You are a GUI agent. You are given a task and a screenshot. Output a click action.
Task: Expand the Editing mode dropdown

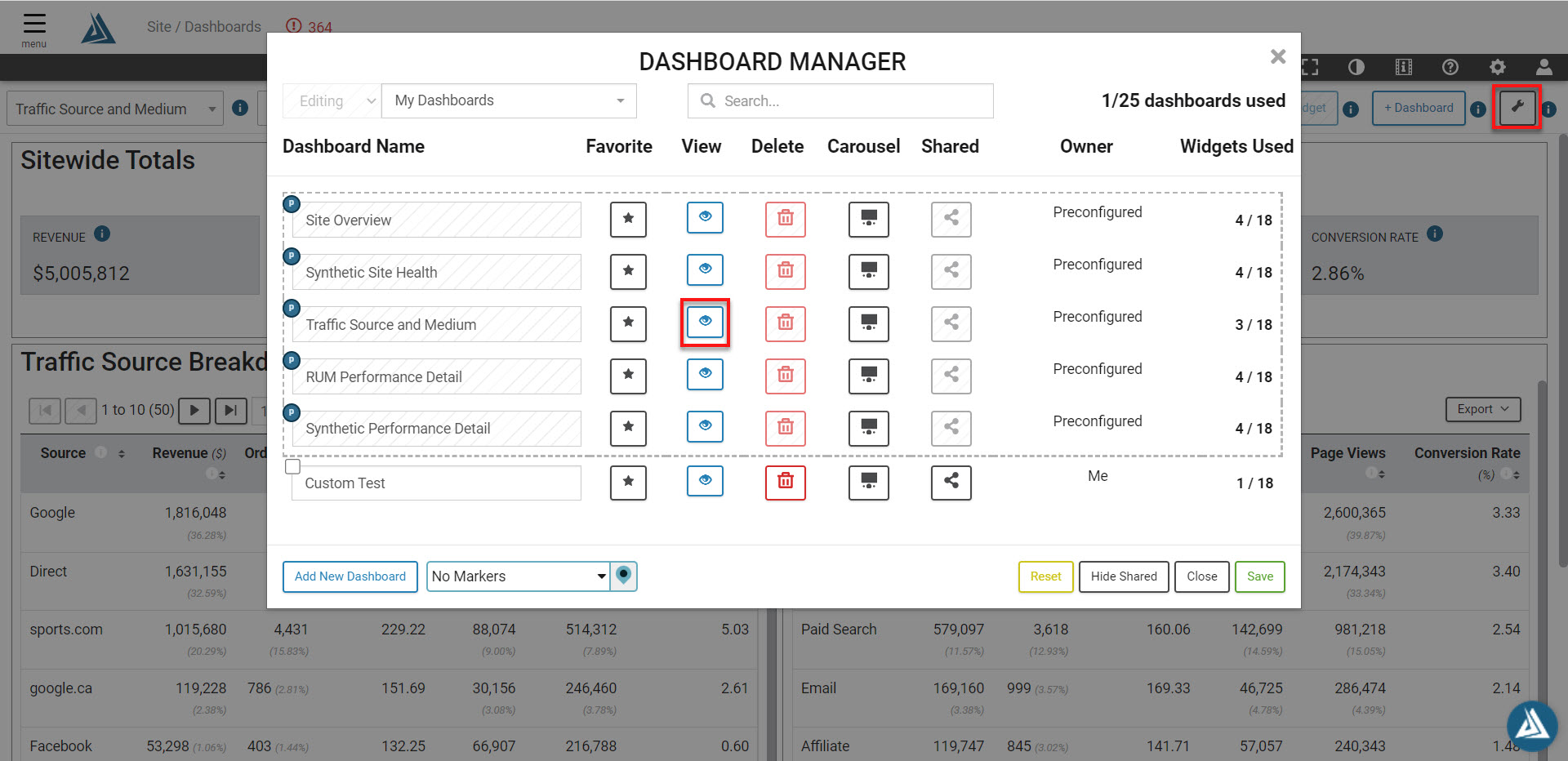tap(332, 100)
